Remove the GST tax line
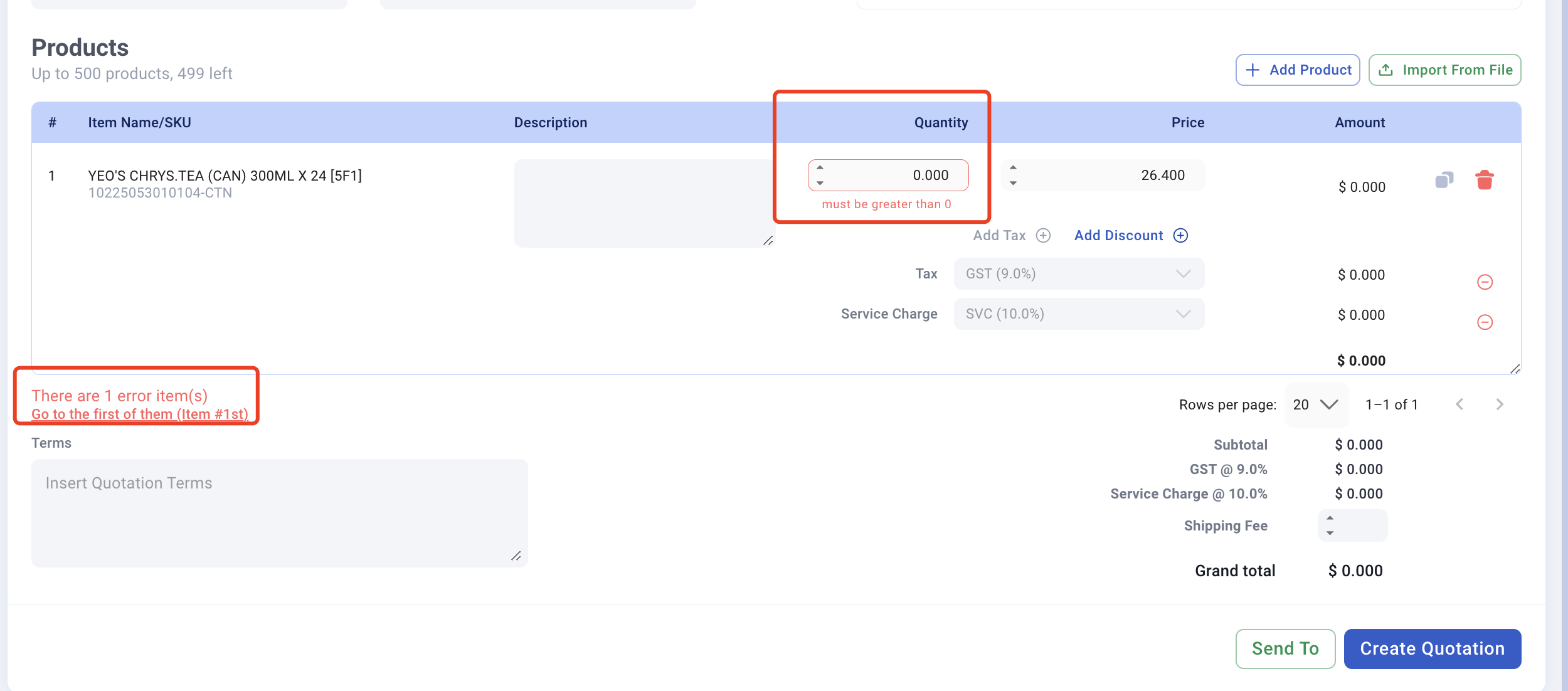Viewport: 1568px width, 691px height. click(x=1485, y=282)
